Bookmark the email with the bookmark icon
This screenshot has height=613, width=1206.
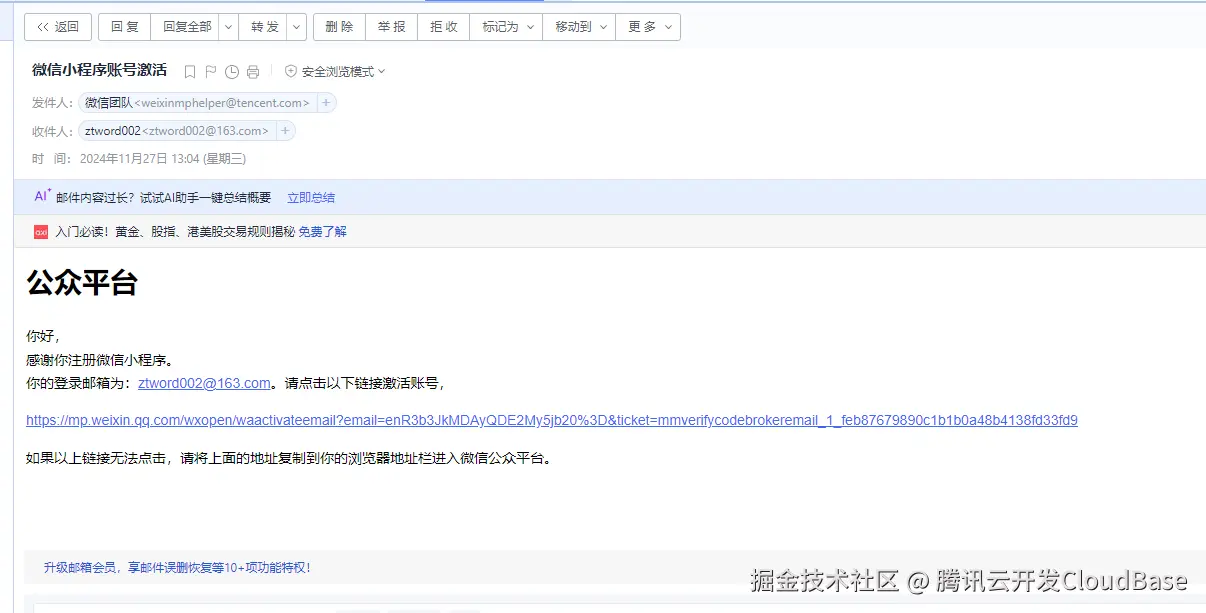(x=190, y=72)
